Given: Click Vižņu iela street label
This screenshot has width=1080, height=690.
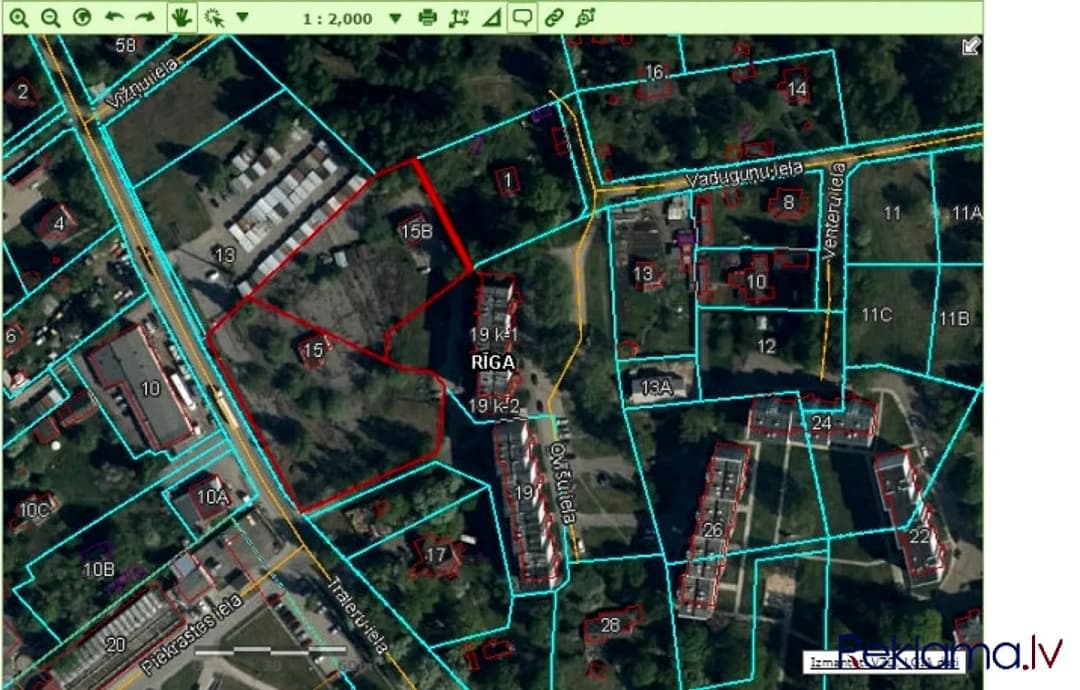Looking at the screenshot, I should click(x=143, y=83).
